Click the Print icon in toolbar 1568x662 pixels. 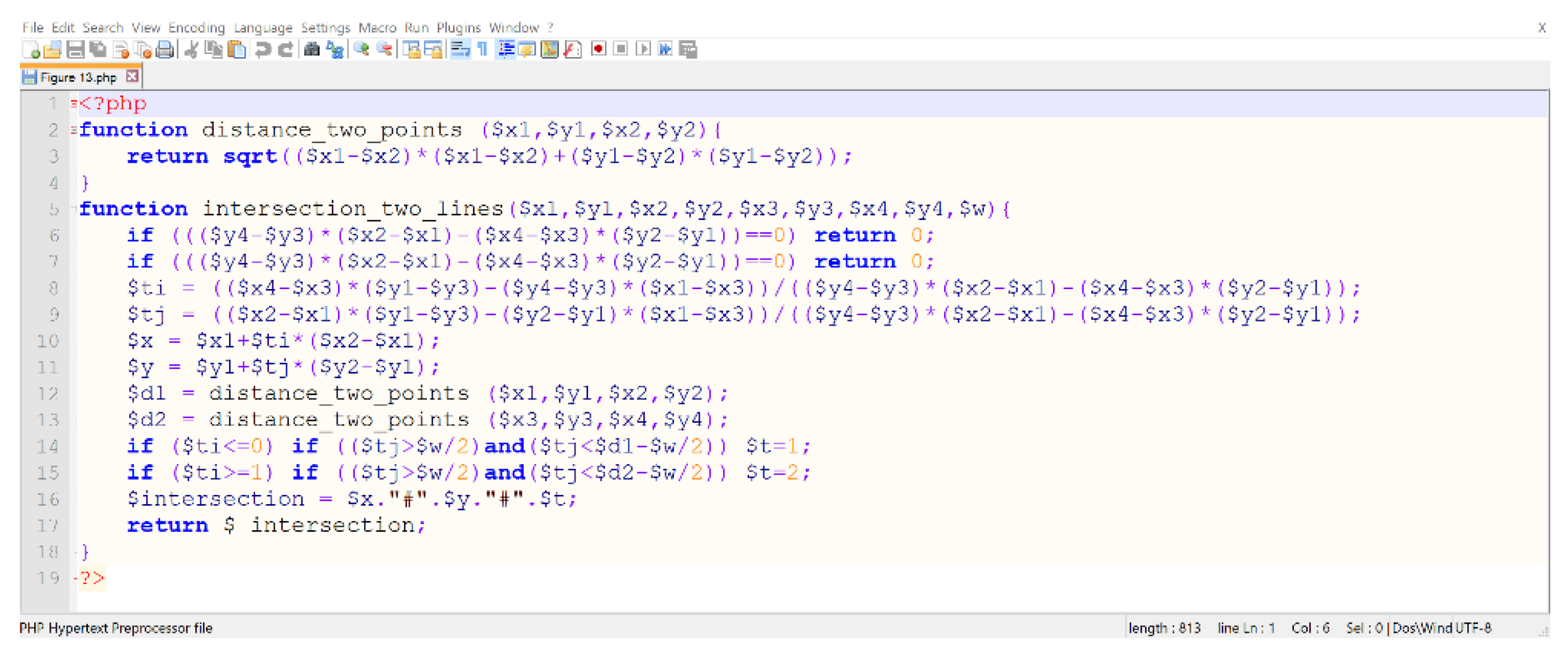pyautogui.click(x=164, y=50)
